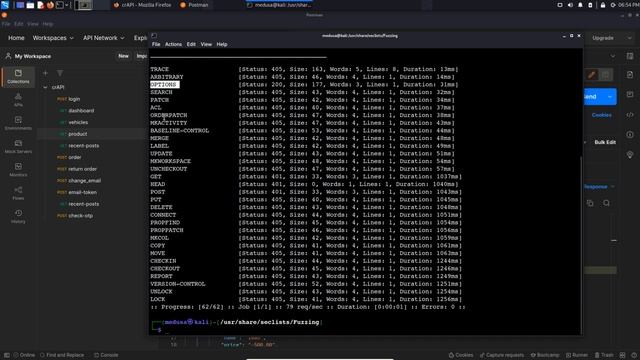Select the return order request
This screenshot has height=360, width=640.
82,169
